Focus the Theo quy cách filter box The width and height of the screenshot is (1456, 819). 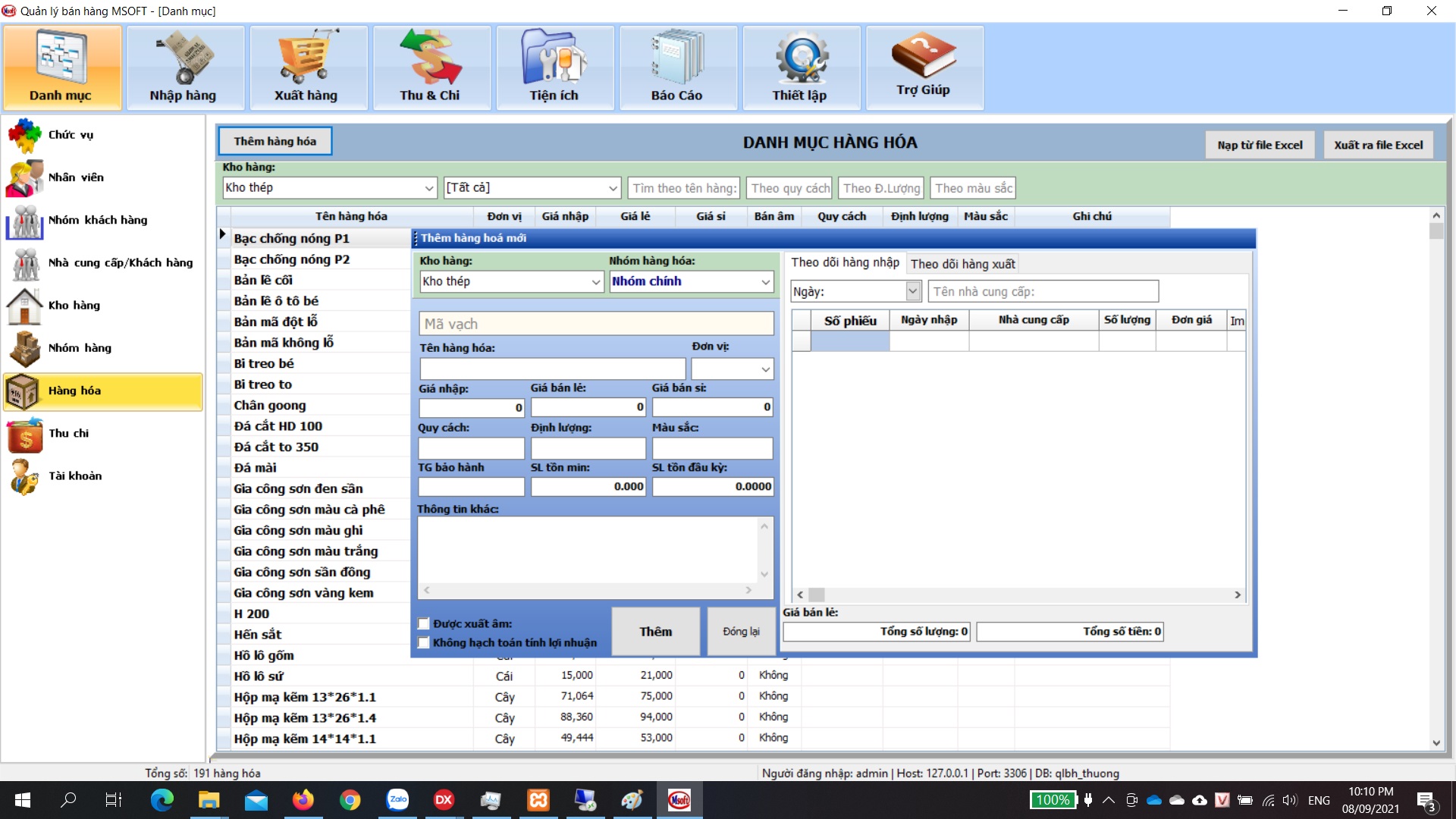(x=789, y=188)
